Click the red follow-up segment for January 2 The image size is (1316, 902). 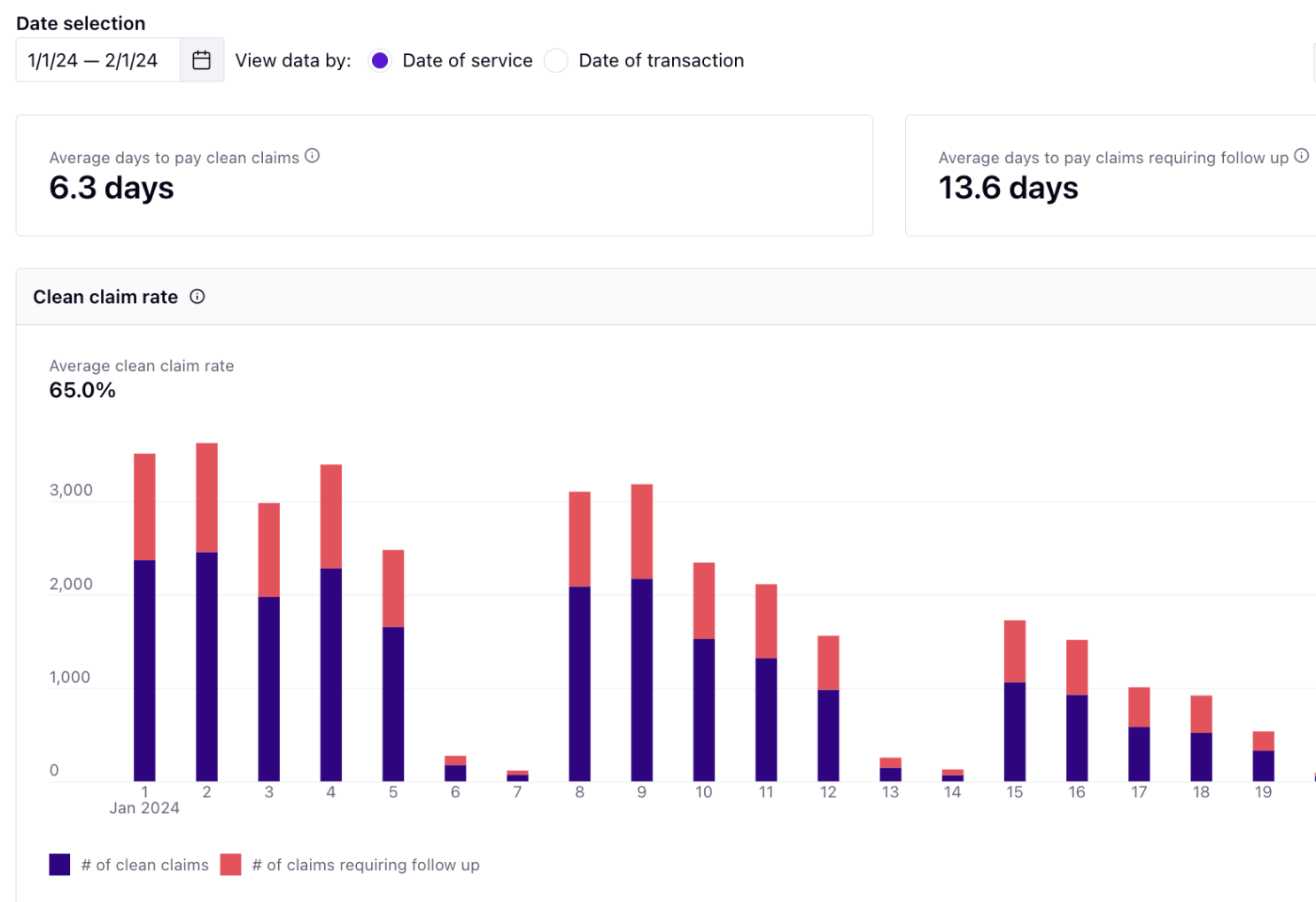click(206, 498)
